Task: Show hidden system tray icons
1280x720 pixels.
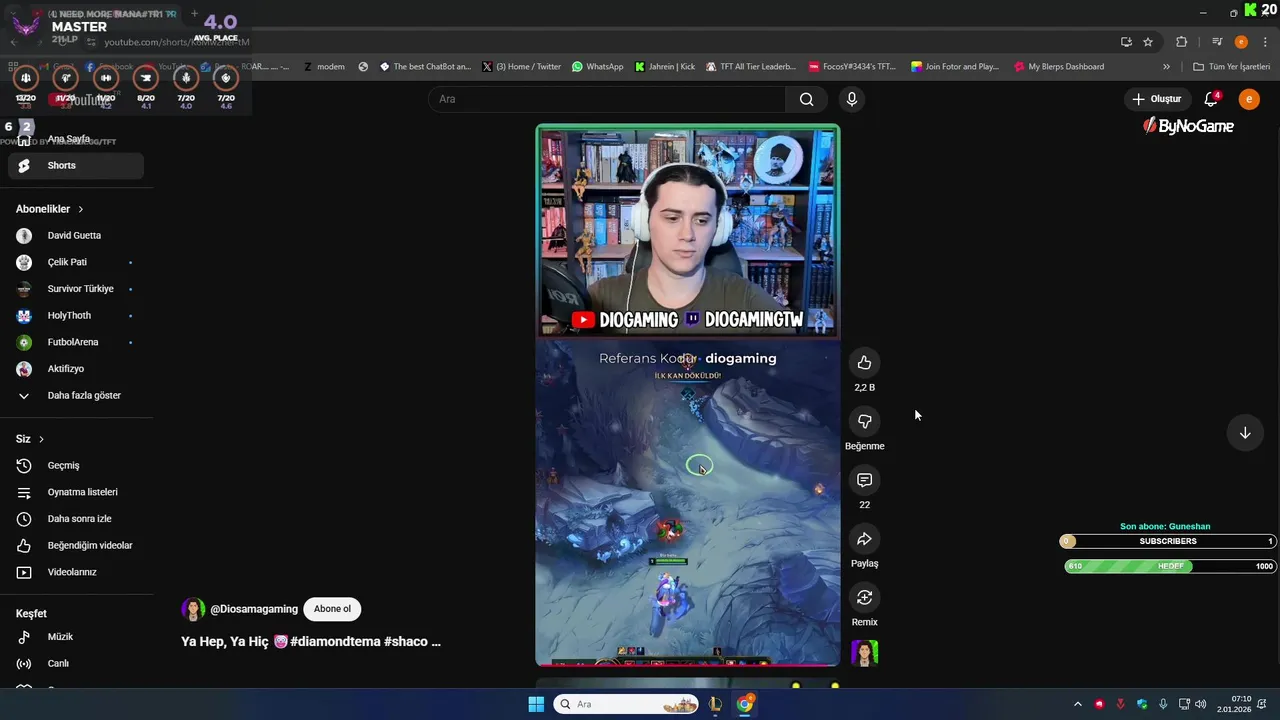Action: (1077, 704)
